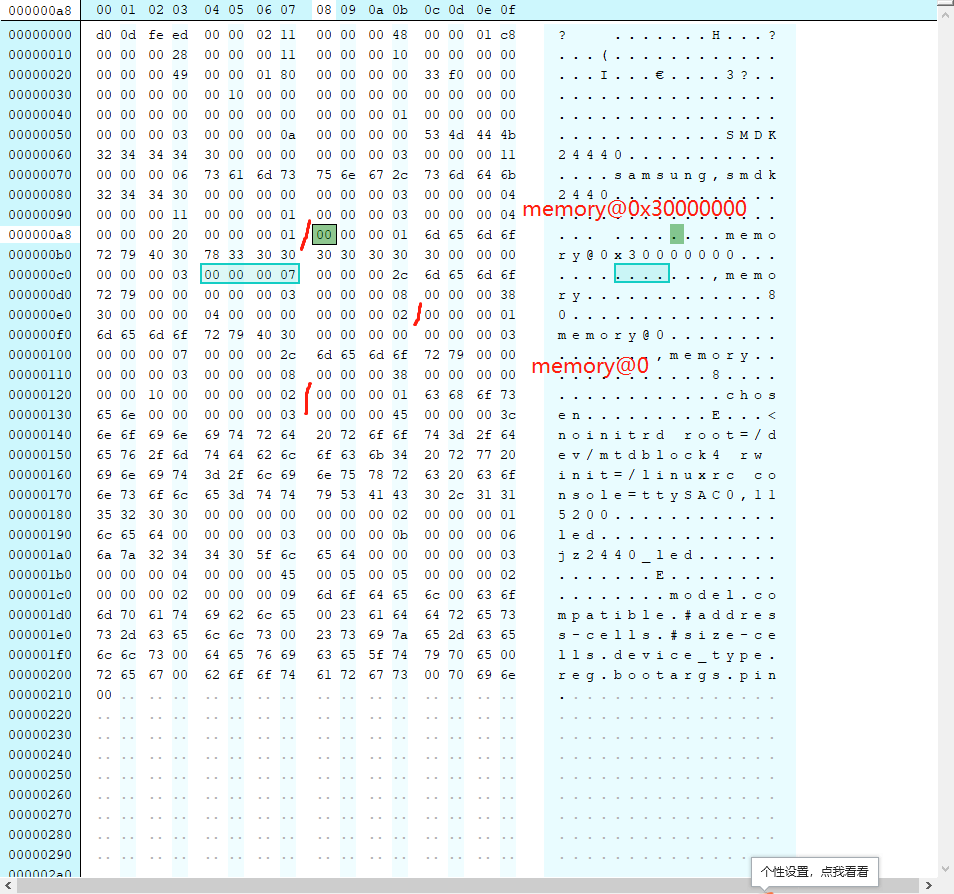Click the lls.device_type. ASCII text
The image size is (954, 894).
click(667, 655)
